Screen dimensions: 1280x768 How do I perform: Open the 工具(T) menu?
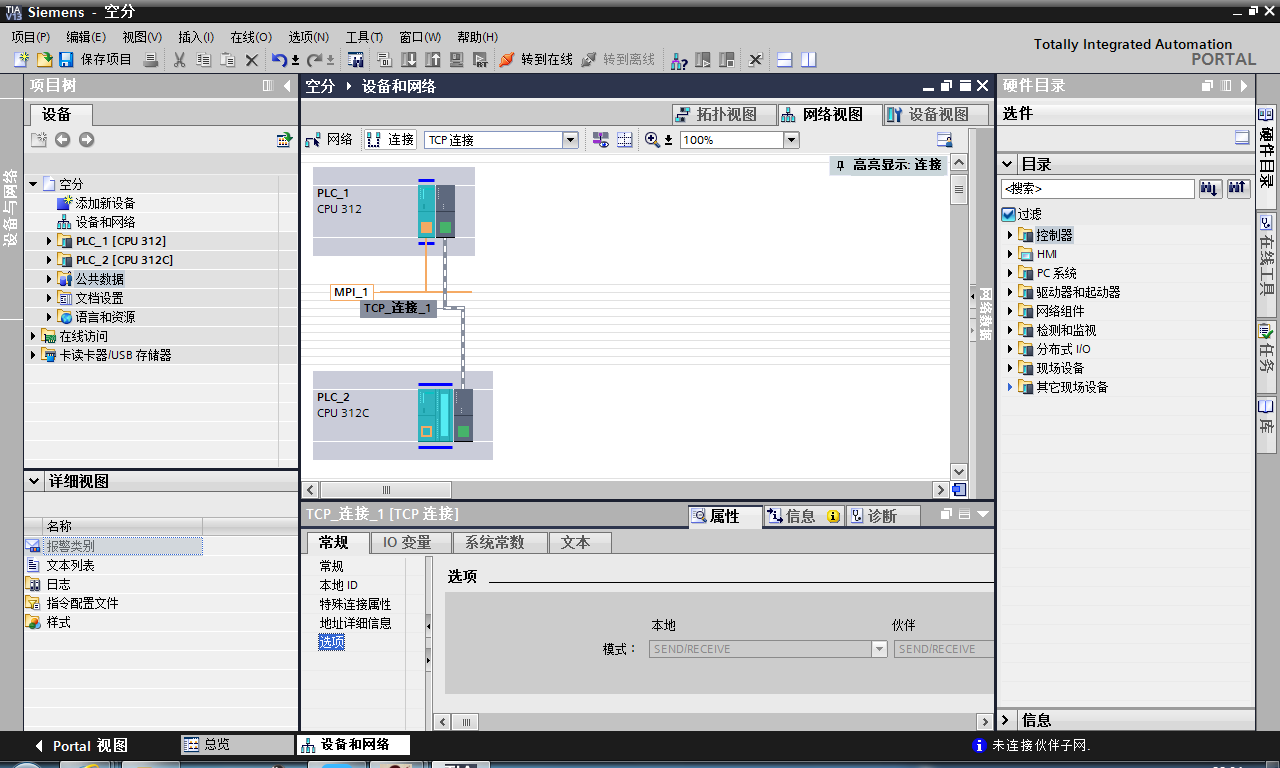(x=365, y=37)
